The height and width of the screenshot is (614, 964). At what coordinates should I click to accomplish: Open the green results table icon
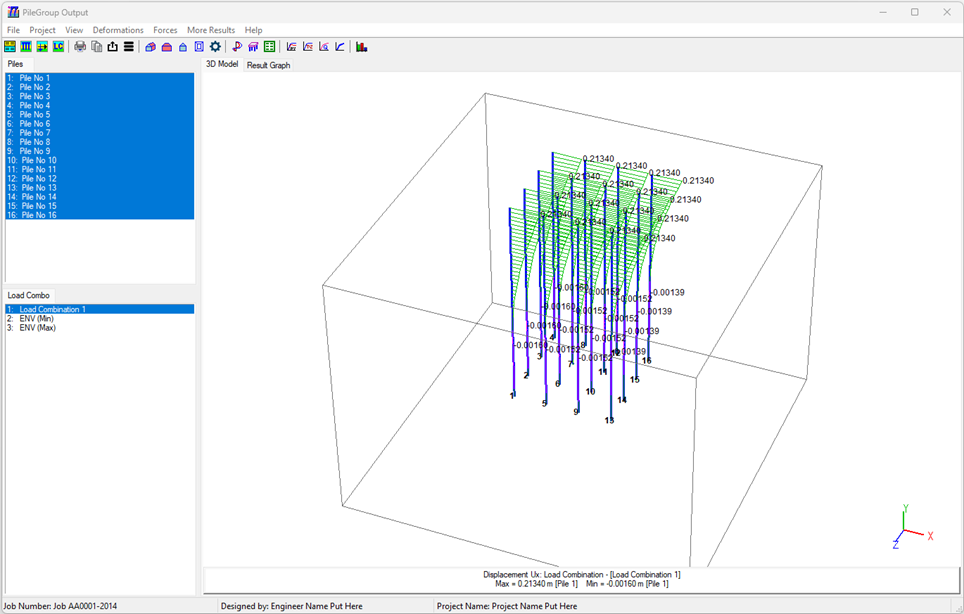[x=269, y=47]
